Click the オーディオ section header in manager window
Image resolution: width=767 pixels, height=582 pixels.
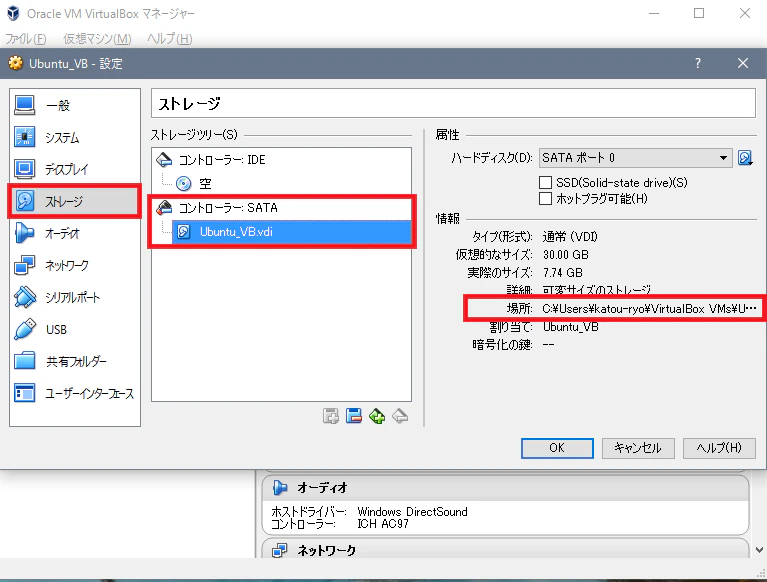505,488
